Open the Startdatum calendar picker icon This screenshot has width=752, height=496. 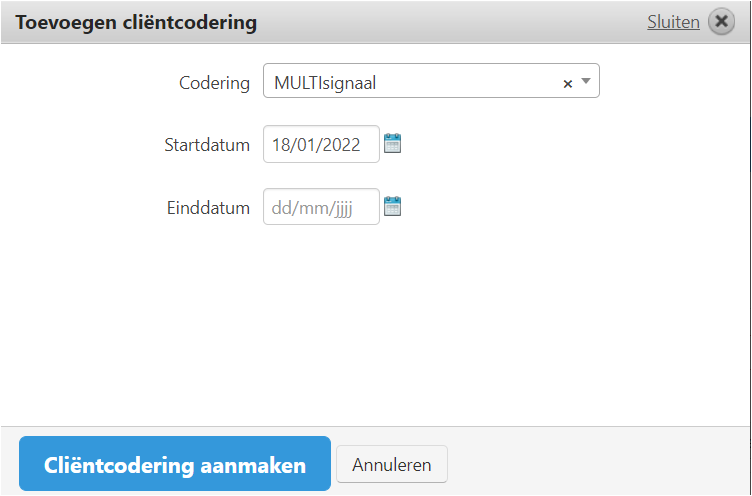393,144
